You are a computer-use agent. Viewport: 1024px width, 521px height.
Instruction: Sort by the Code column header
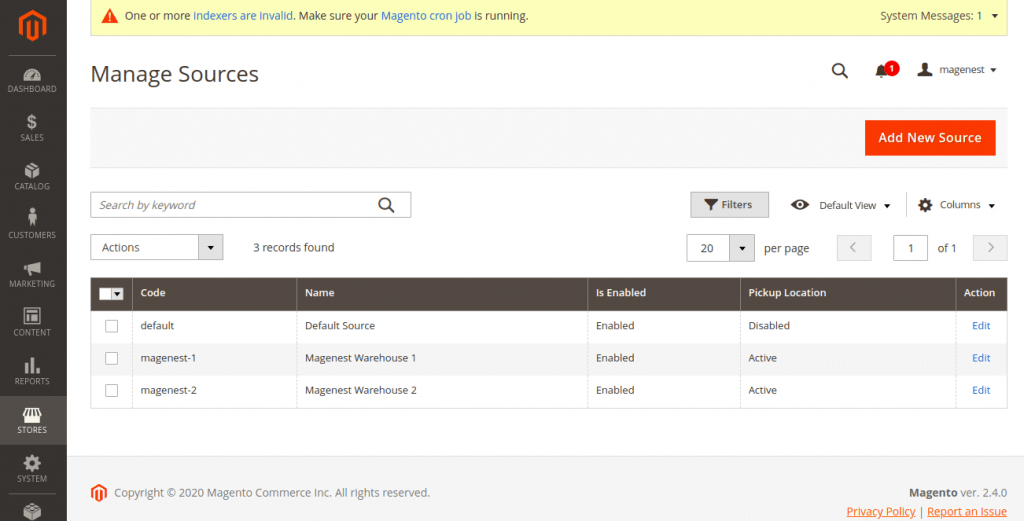214,293
